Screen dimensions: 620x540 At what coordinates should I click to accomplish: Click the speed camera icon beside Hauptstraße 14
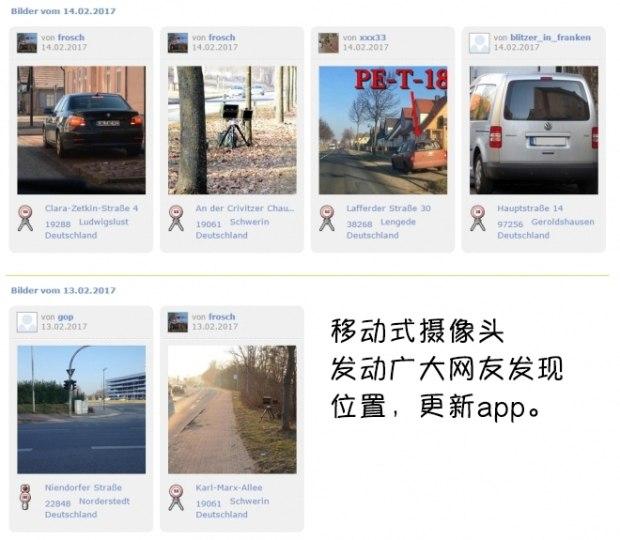click(478, 218)
